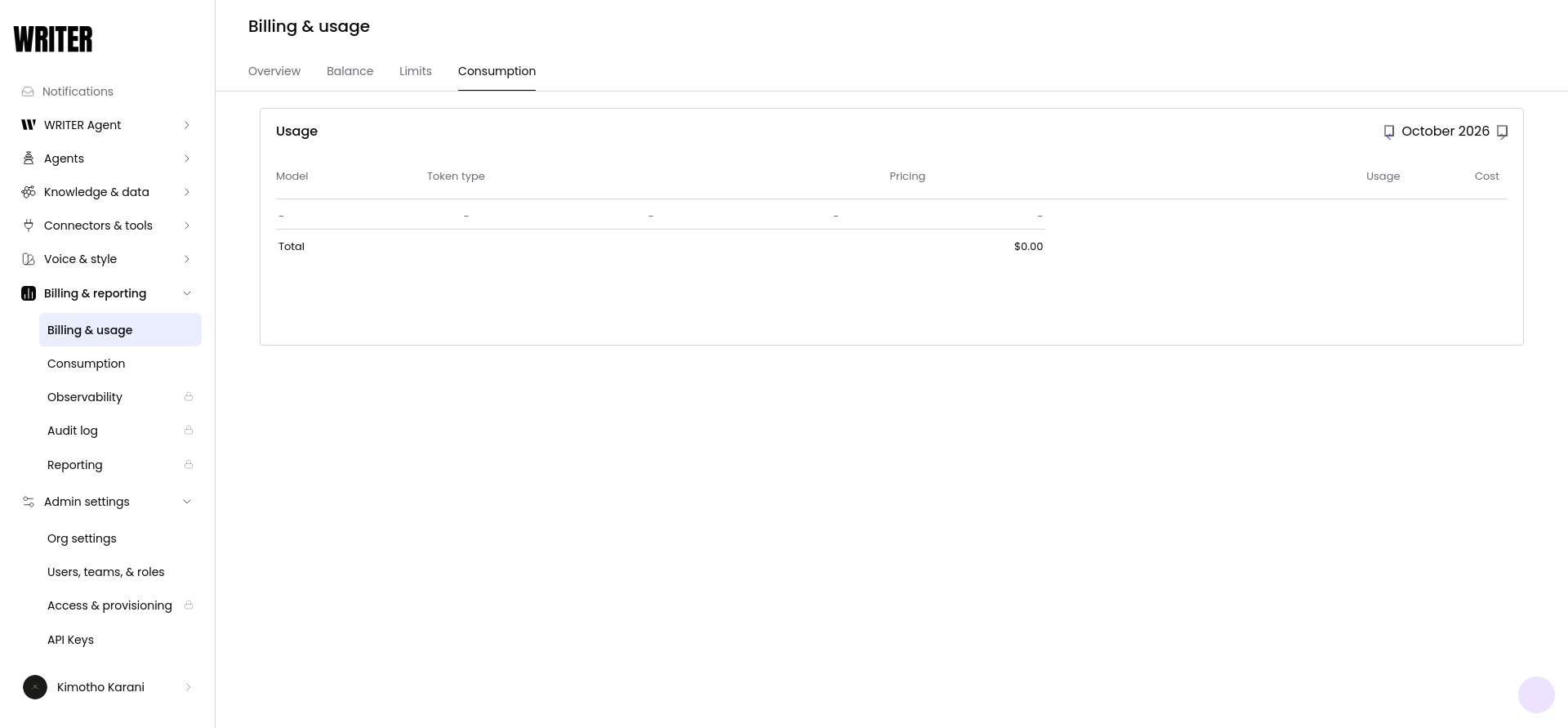Open Kimotho Karani profile menu
1568x728 pixels.
108,687
